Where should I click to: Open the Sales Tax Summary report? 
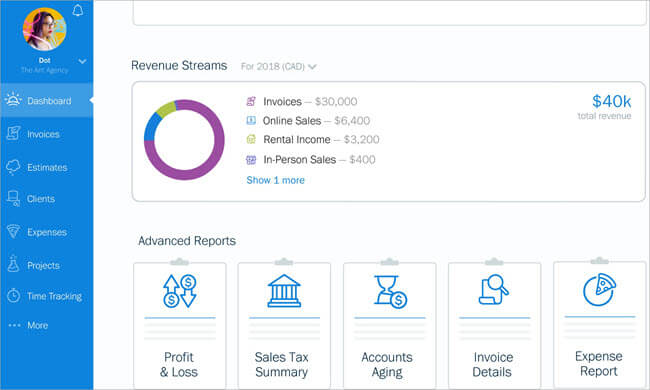point(284,325)
